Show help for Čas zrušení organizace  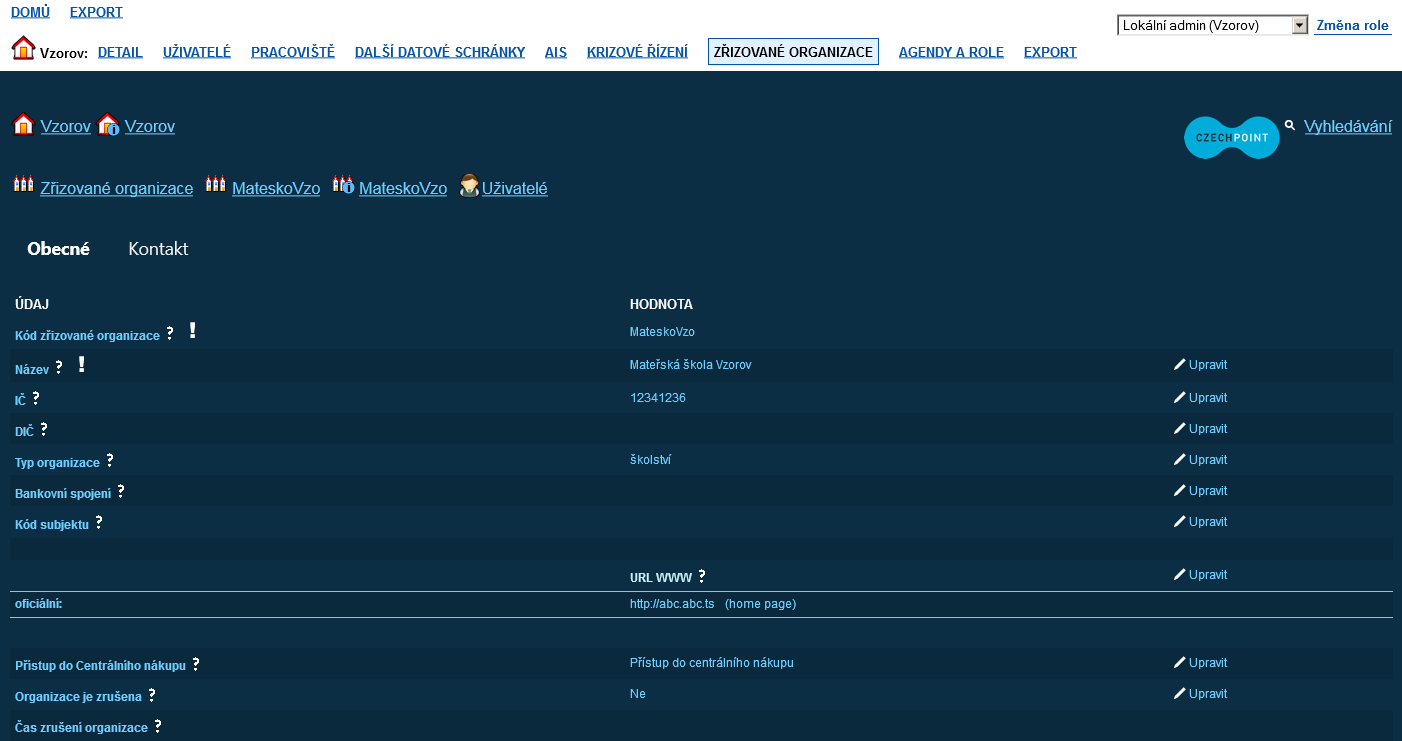158,726
